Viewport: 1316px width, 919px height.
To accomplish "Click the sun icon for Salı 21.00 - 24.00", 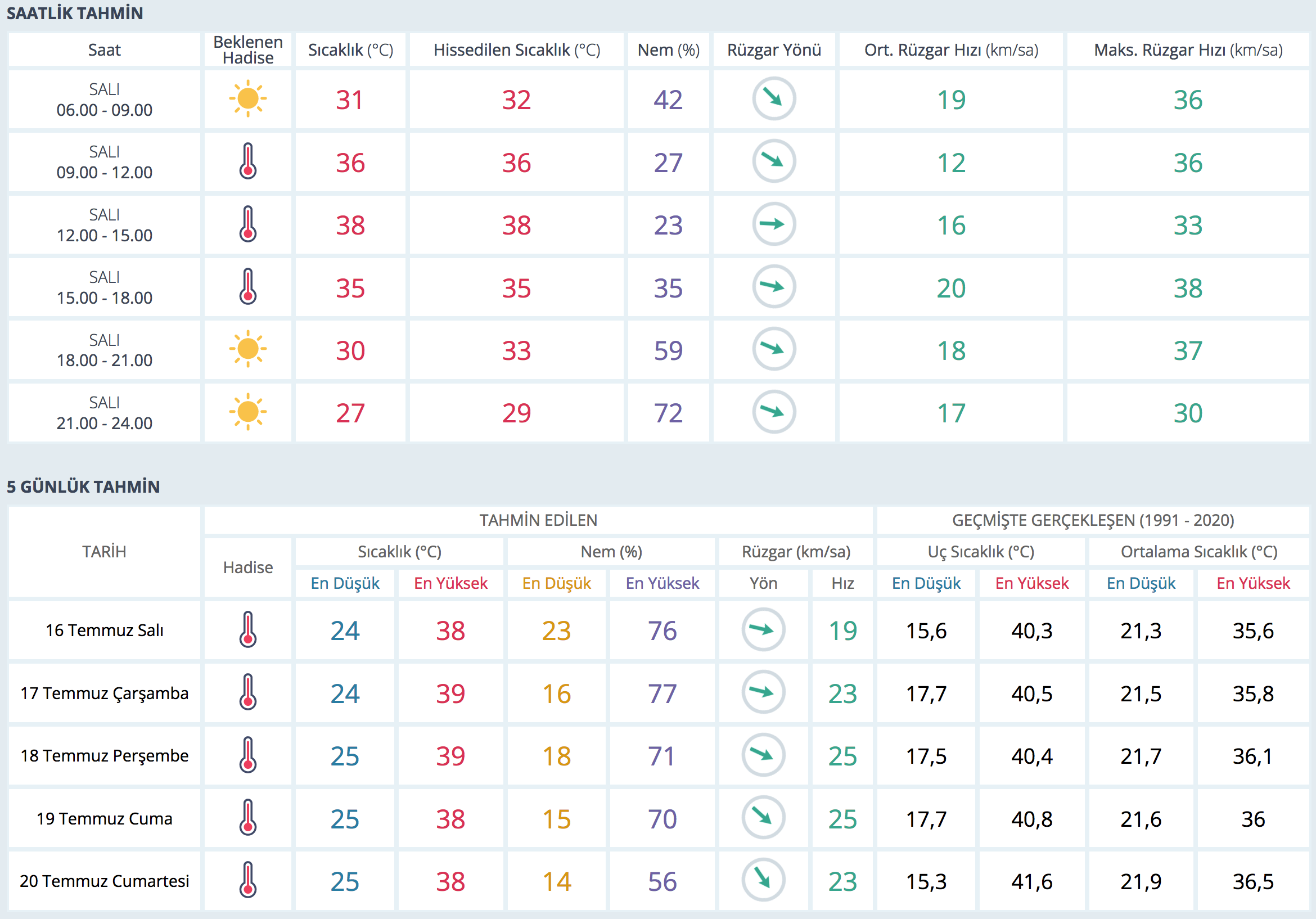I will click(247, 412).
